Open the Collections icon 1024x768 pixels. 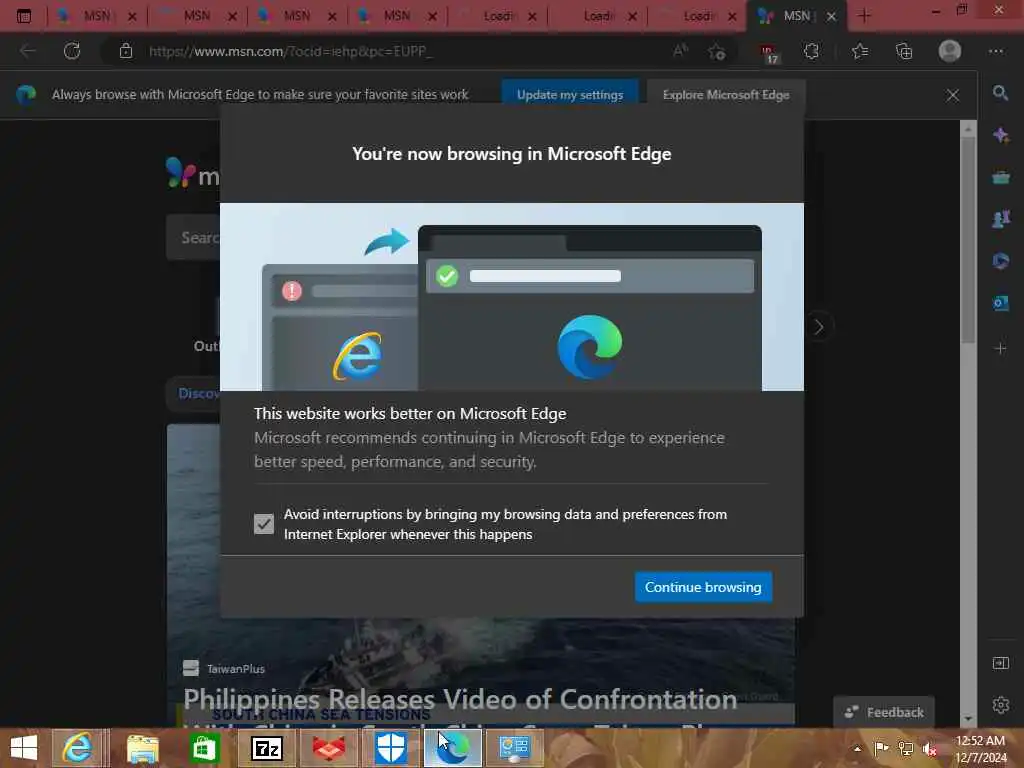click(x=904, y=51)
